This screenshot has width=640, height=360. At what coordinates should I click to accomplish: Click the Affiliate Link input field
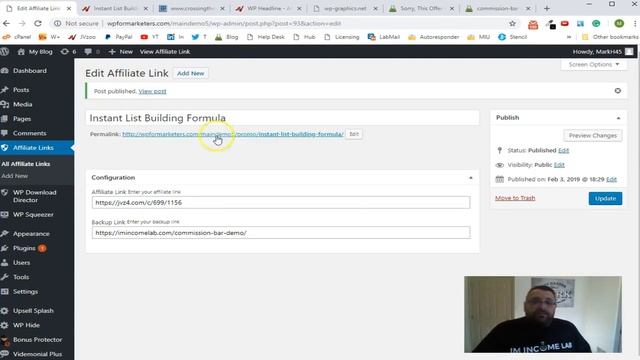click(x=281, y=202)
